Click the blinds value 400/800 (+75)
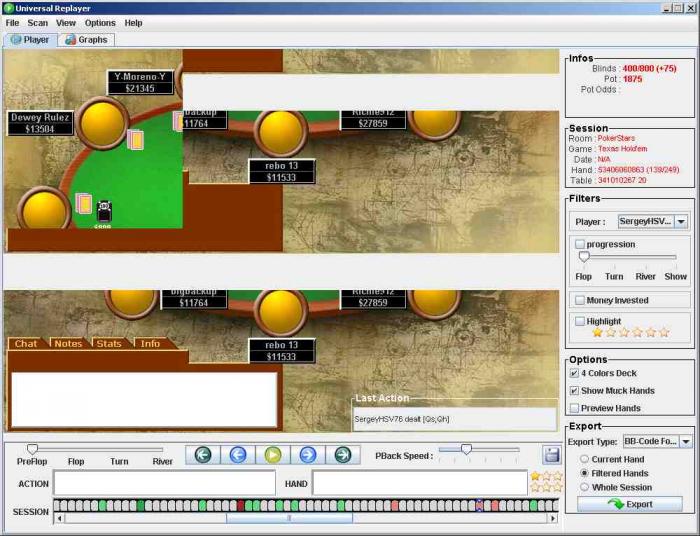The width and height of the screenshot is (700, 536). [649, 68]
